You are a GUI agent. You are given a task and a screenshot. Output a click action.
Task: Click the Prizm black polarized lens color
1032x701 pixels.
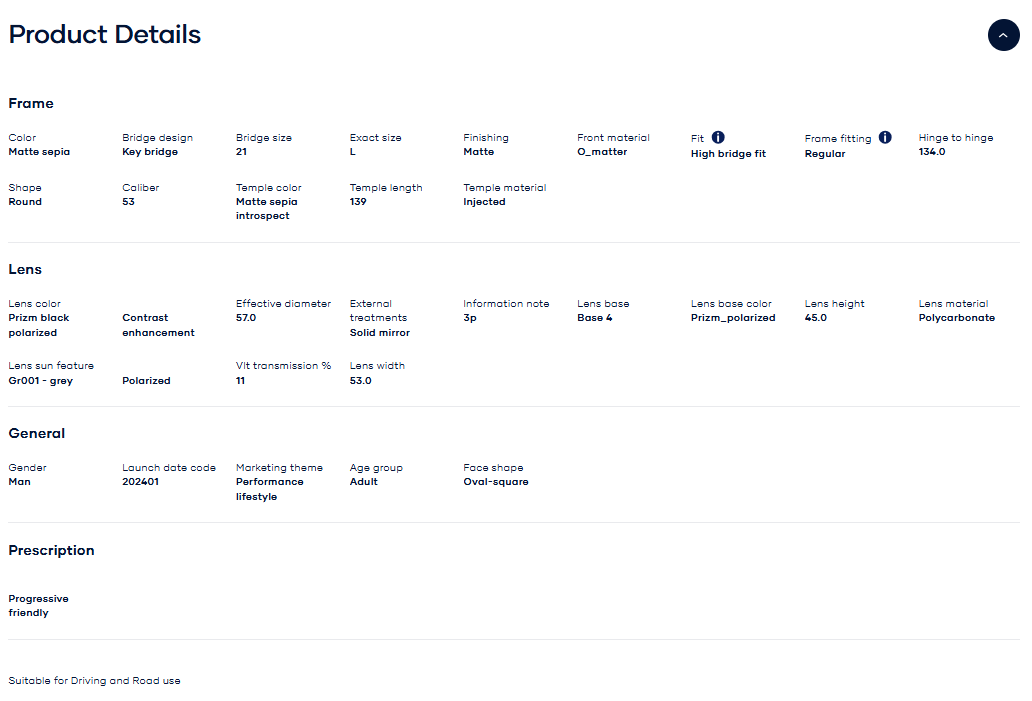[39, 325]
